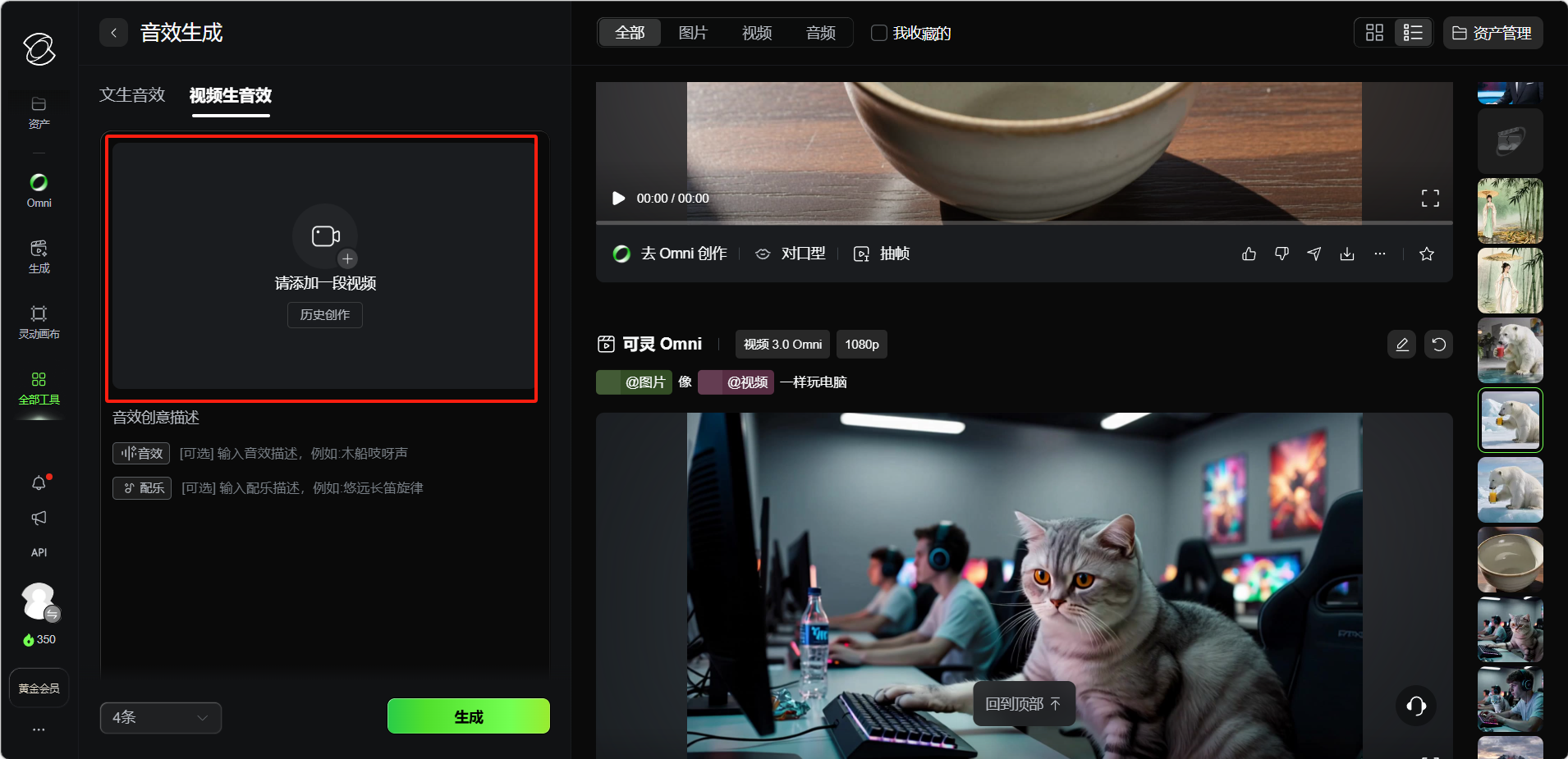Click the thumbs up like icon

tap(1249, 254)
